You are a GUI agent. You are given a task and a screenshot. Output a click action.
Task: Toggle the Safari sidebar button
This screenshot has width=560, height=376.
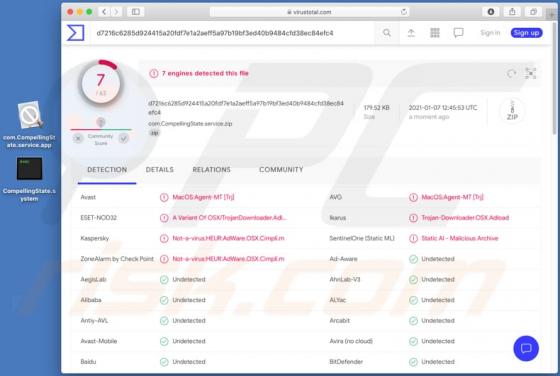coord(135,12)
